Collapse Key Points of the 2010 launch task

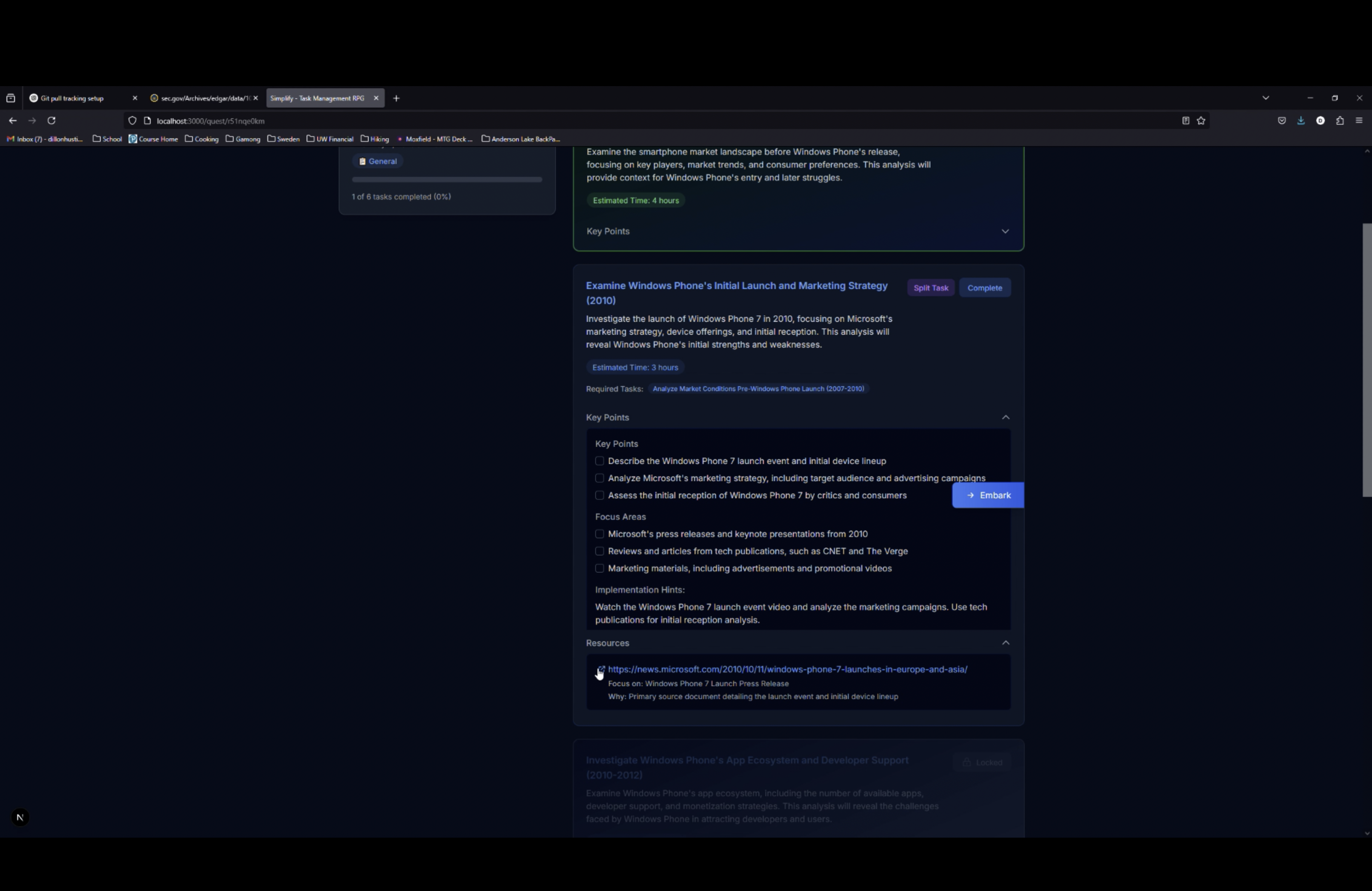(x=1005, y=418)
